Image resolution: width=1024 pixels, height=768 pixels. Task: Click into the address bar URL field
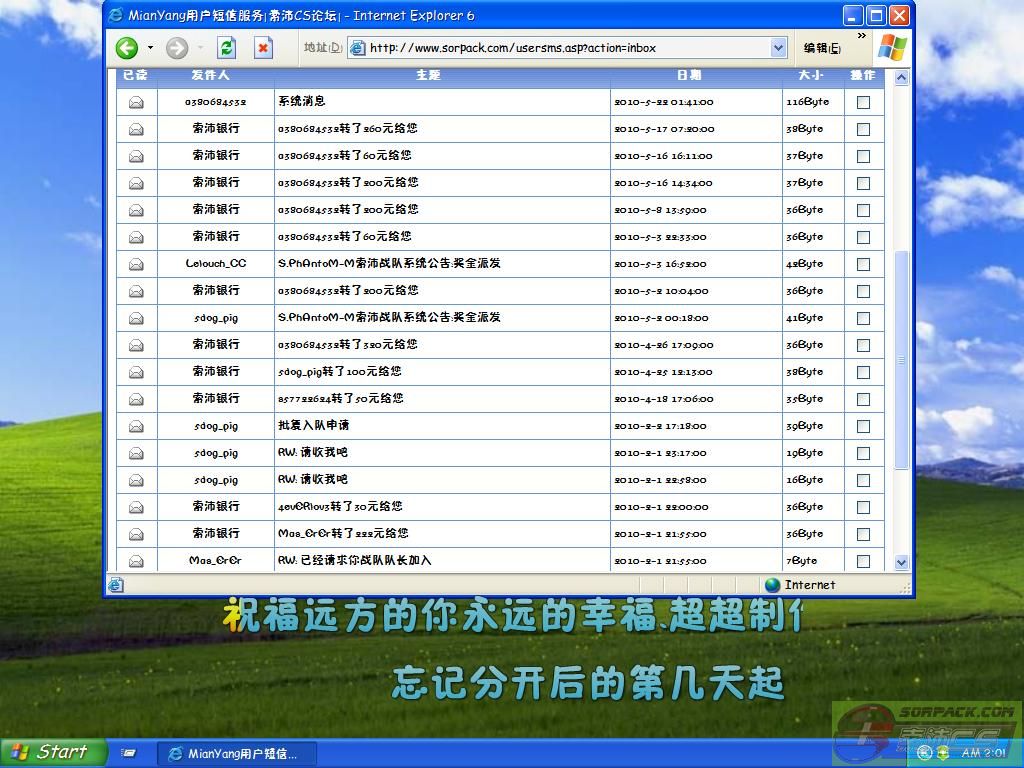[560, 48]
